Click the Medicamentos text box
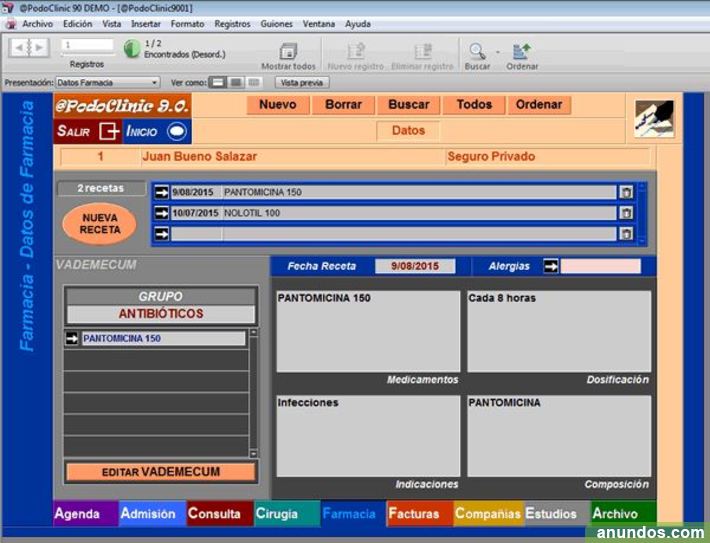710x543 pixels. (368, 331)
